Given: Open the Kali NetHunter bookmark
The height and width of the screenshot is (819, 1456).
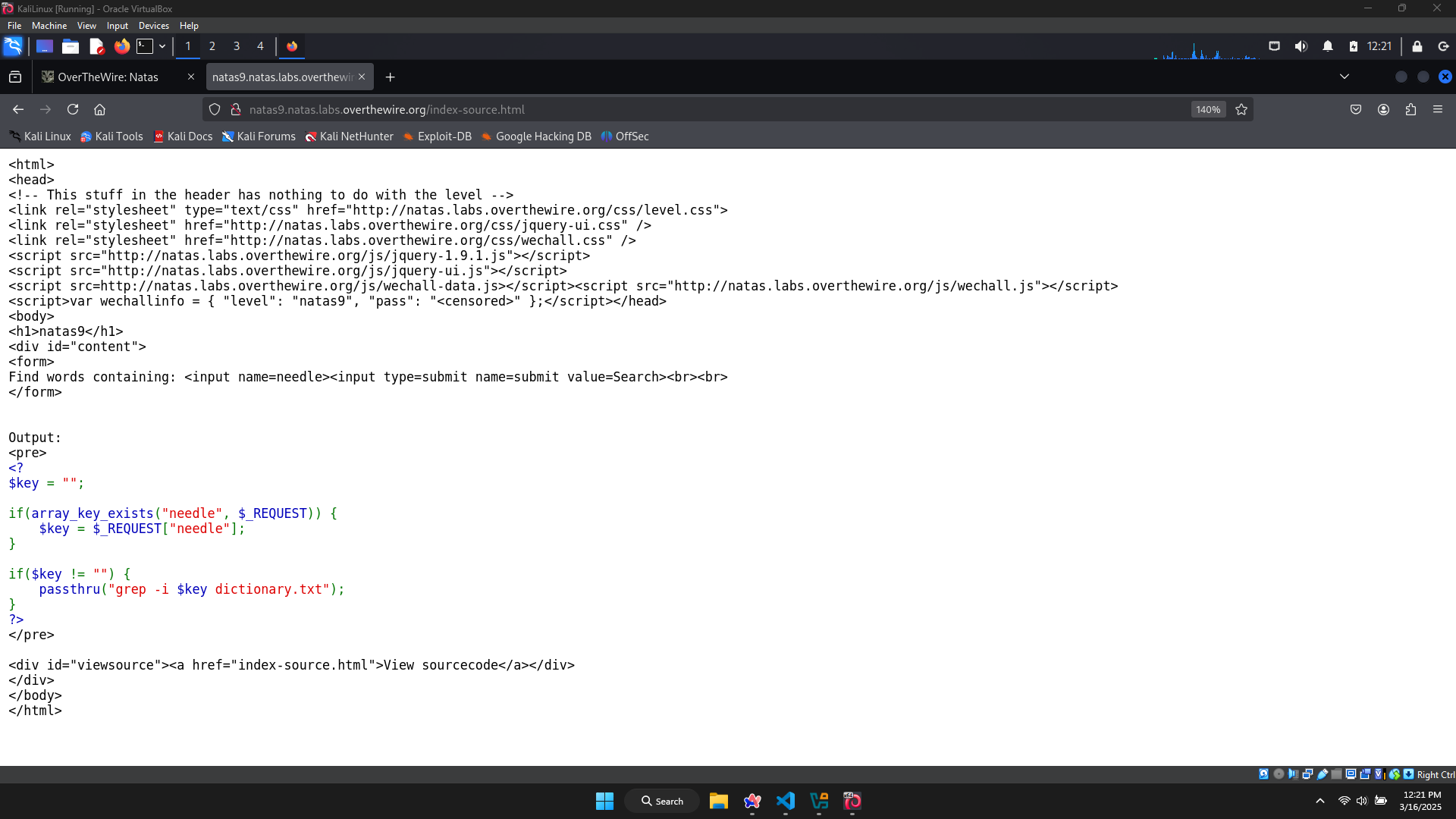Looking at the screenshot, I should 349,136.
